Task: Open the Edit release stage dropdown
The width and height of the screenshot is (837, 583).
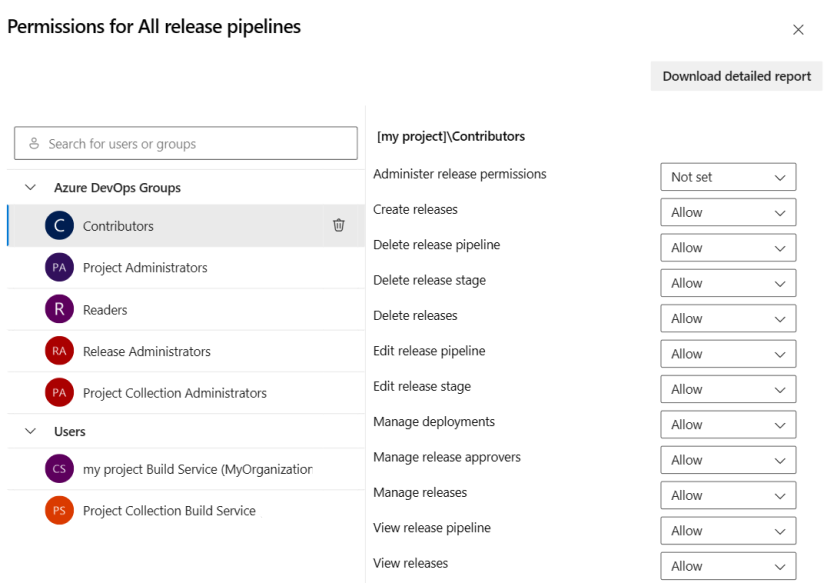Action: (728, 389)
